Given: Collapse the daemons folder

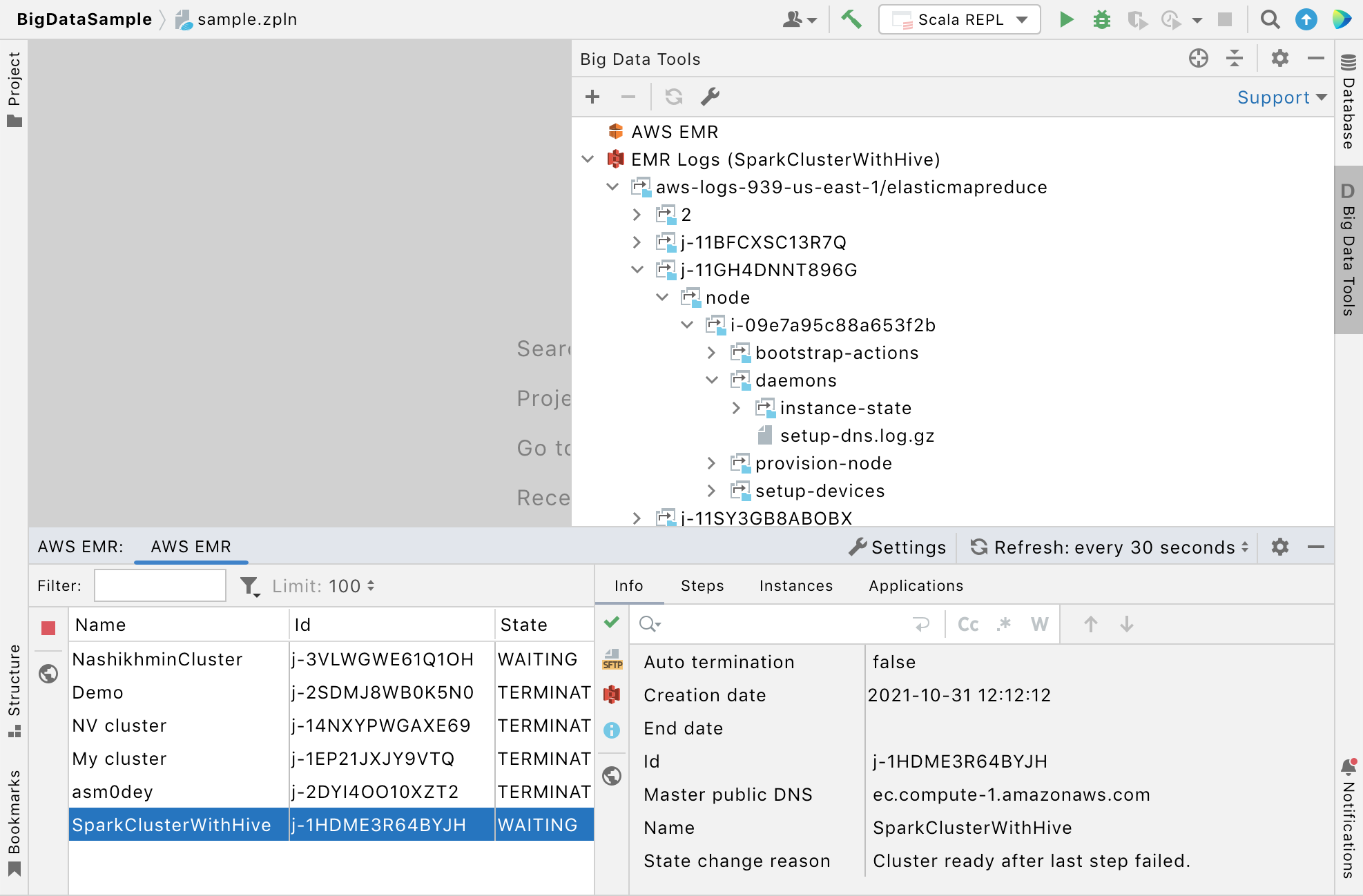Looking at the screenshot, I should coord(712,380).
